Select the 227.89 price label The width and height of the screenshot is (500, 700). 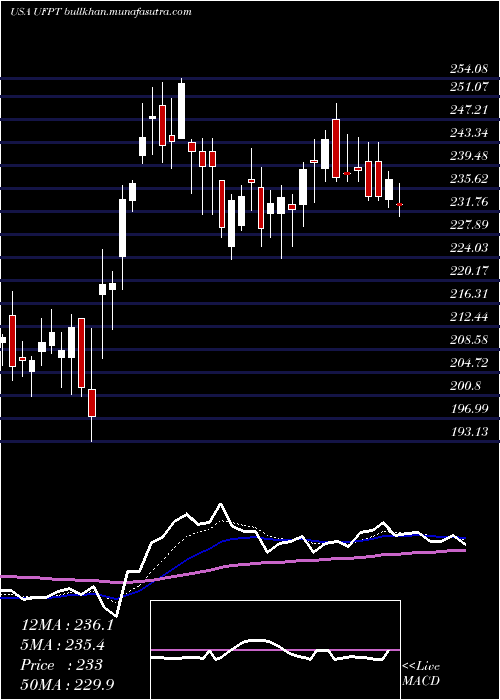click(x=467, y=225)
